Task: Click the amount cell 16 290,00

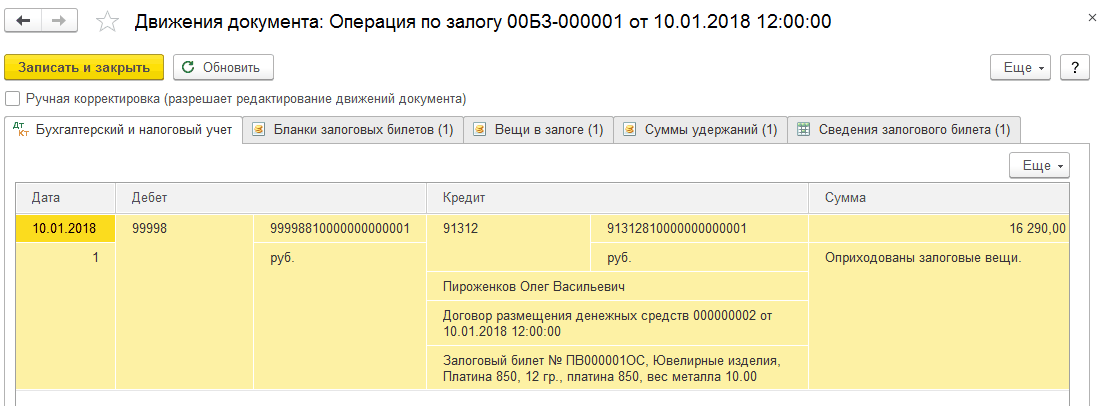Action: (x=939, y=229)
